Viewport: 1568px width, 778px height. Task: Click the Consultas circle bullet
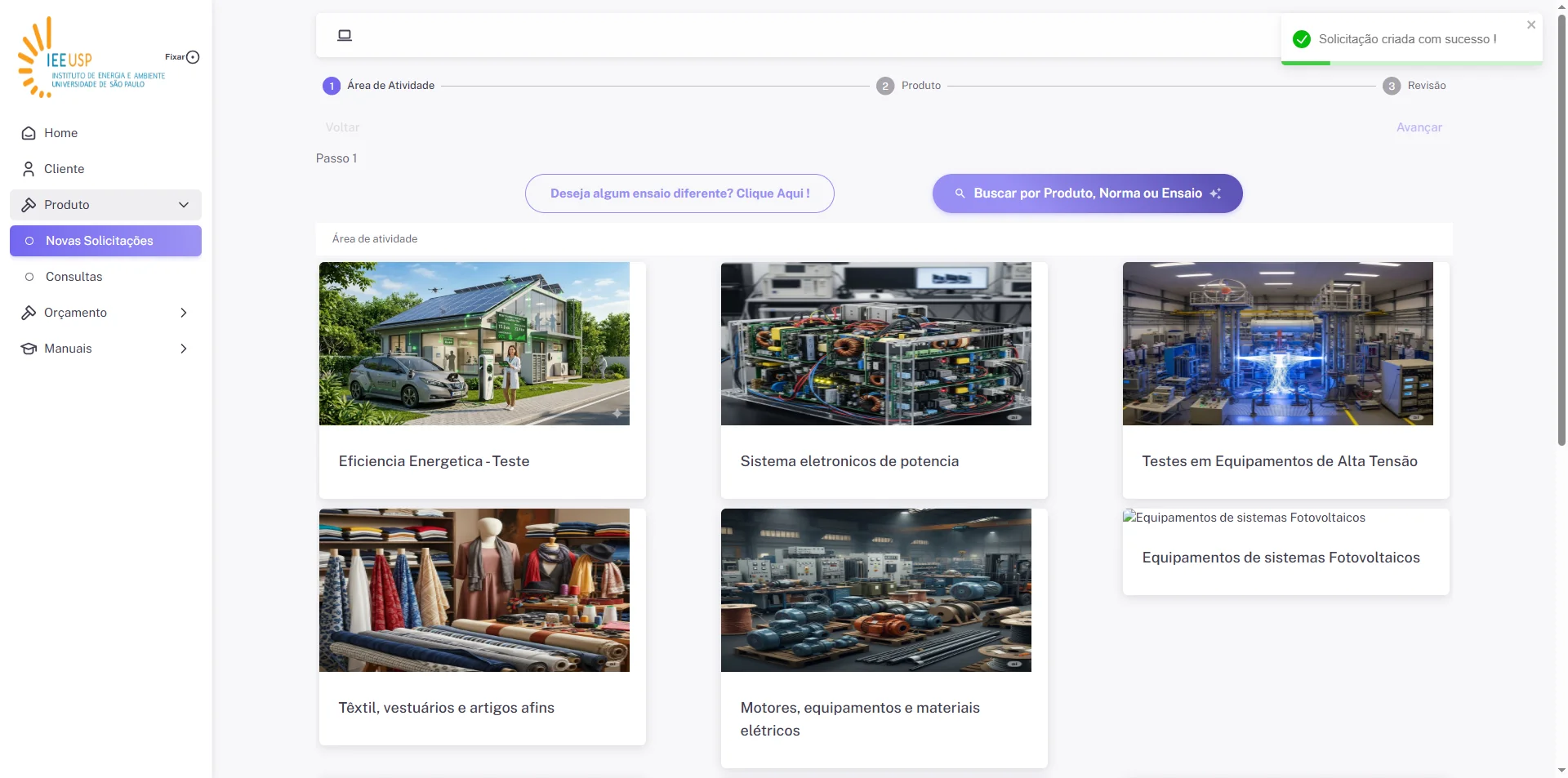coord(29,277)
